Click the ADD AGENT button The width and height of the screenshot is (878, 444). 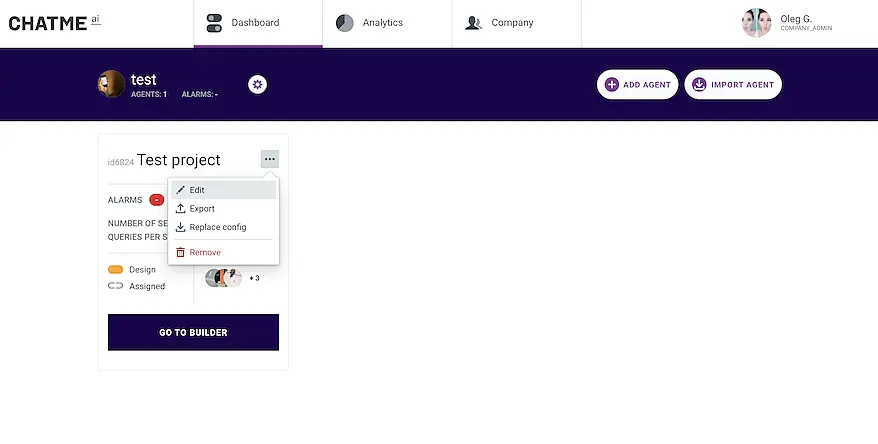[x=637, y=85]
